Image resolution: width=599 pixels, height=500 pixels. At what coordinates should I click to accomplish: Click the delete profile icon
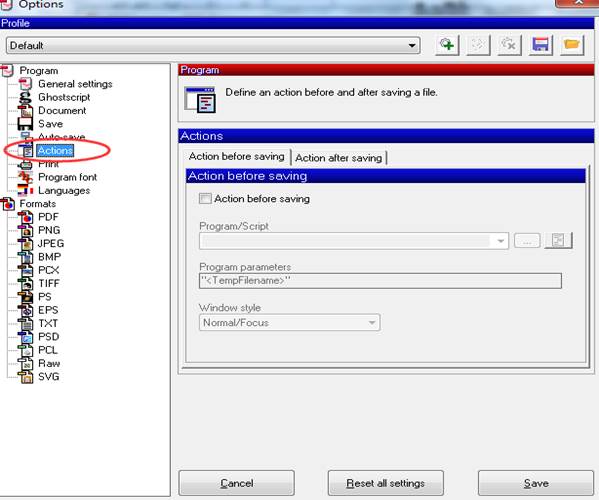[509, 45]
